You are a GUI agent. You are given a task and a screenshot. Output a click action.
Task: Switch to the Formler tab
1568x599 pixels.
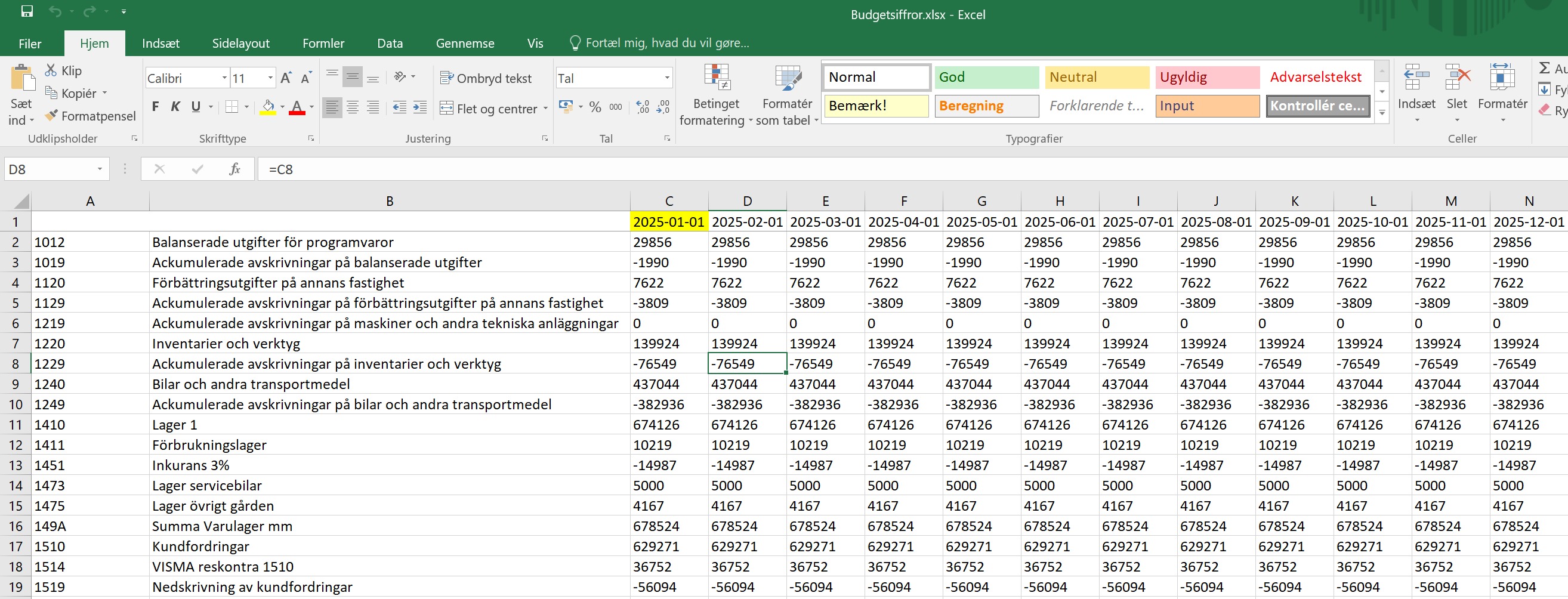[323, 43]
